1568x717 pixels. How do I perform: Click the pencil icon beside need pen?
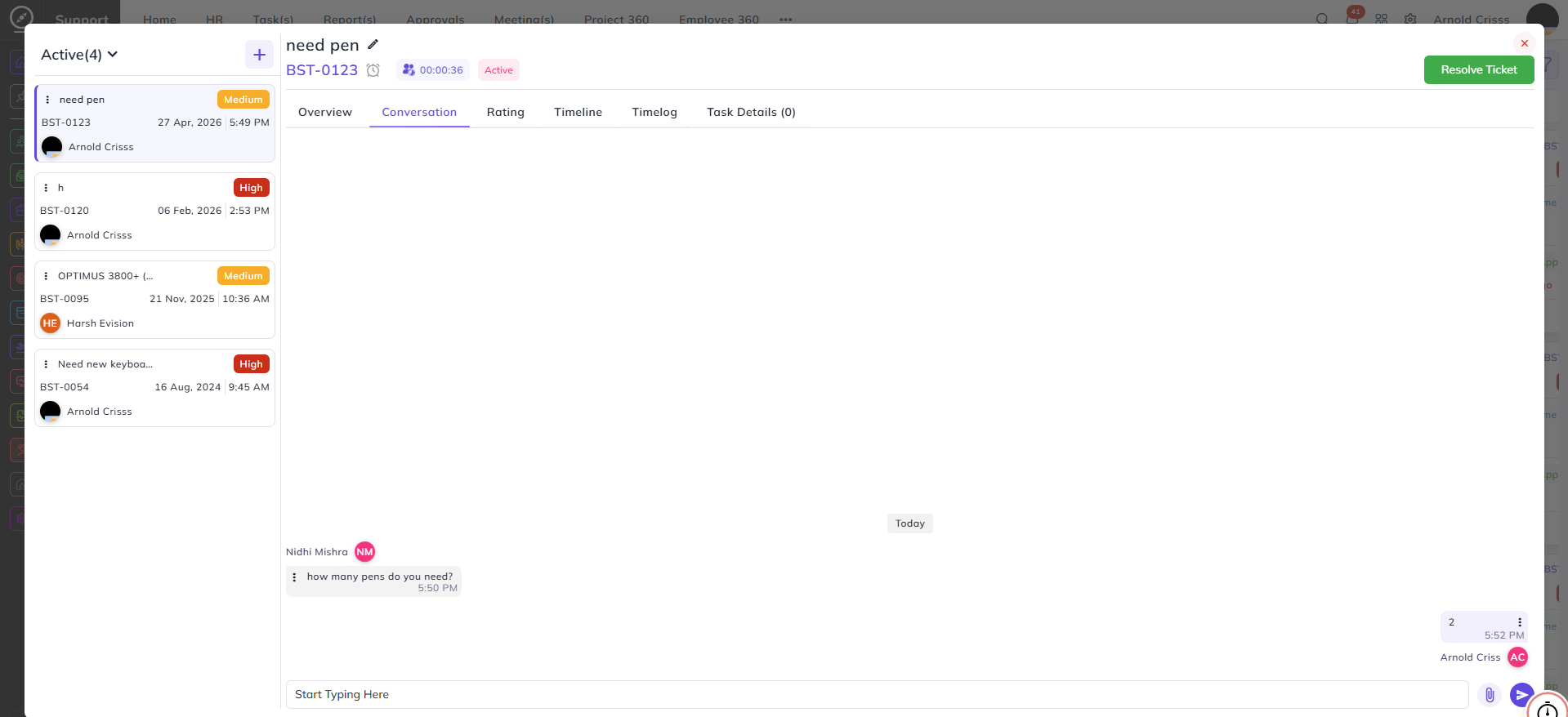click(x=373, y=44)
